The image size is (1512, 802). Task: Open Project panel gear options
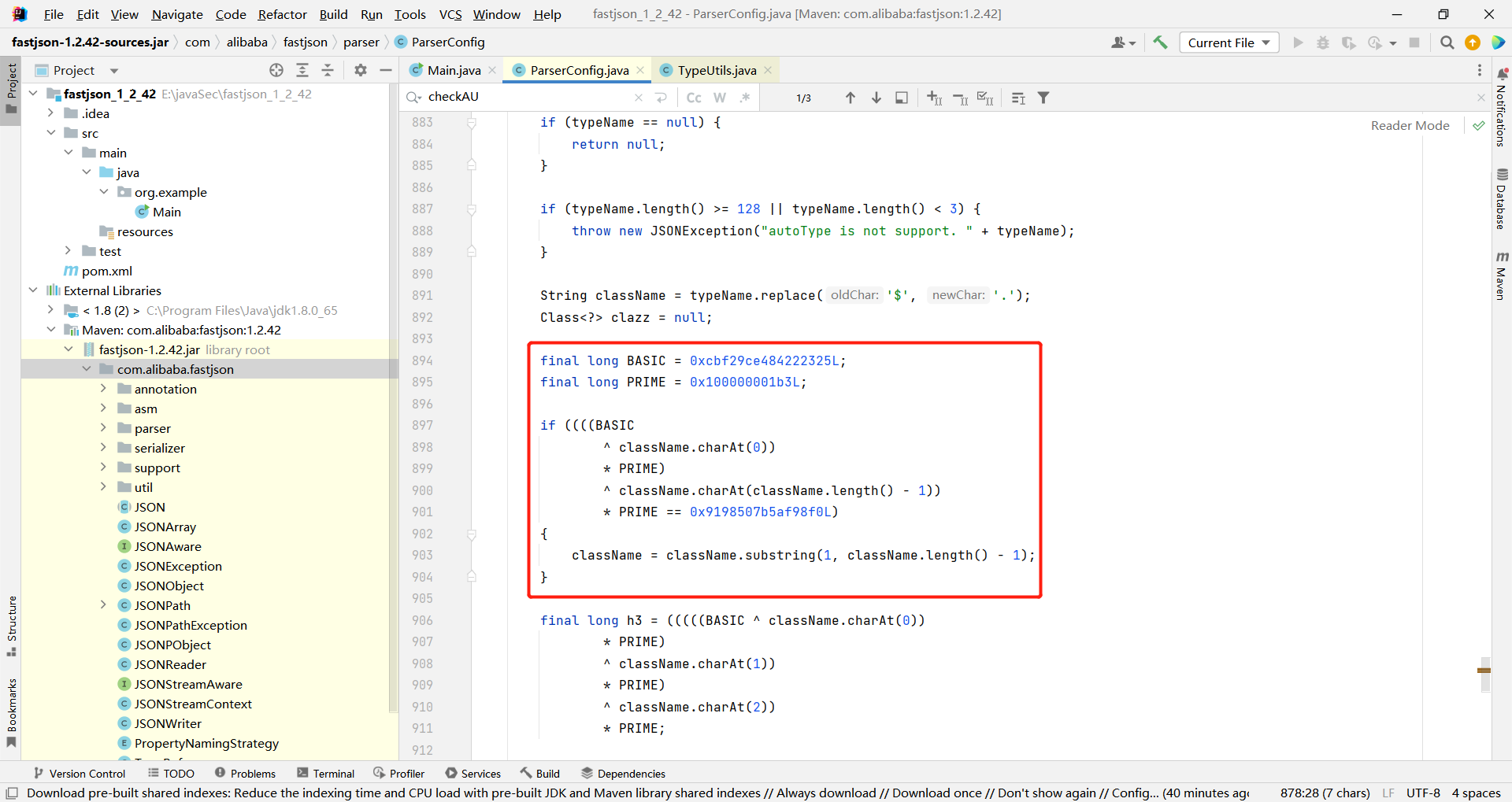(361, 70)
